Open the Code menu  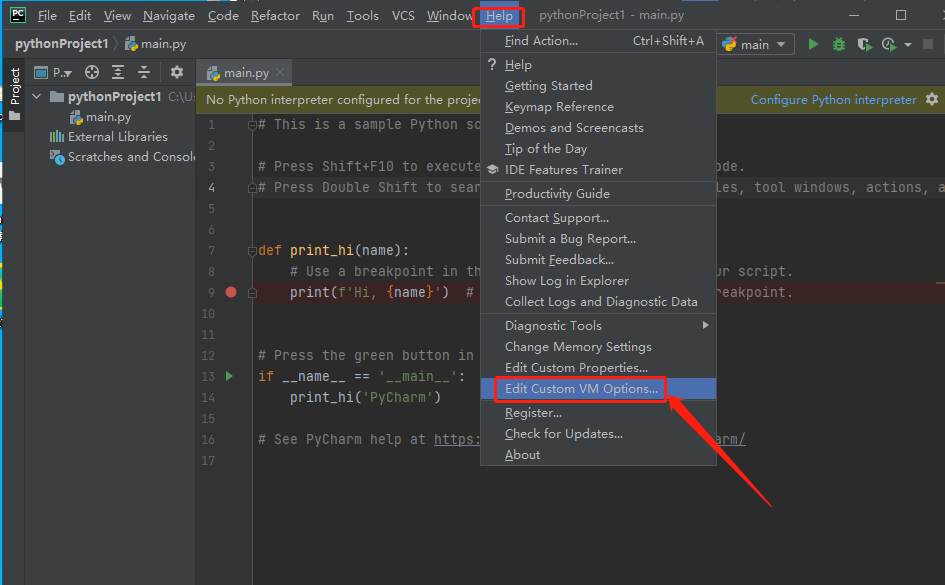(x=223, y=16)
